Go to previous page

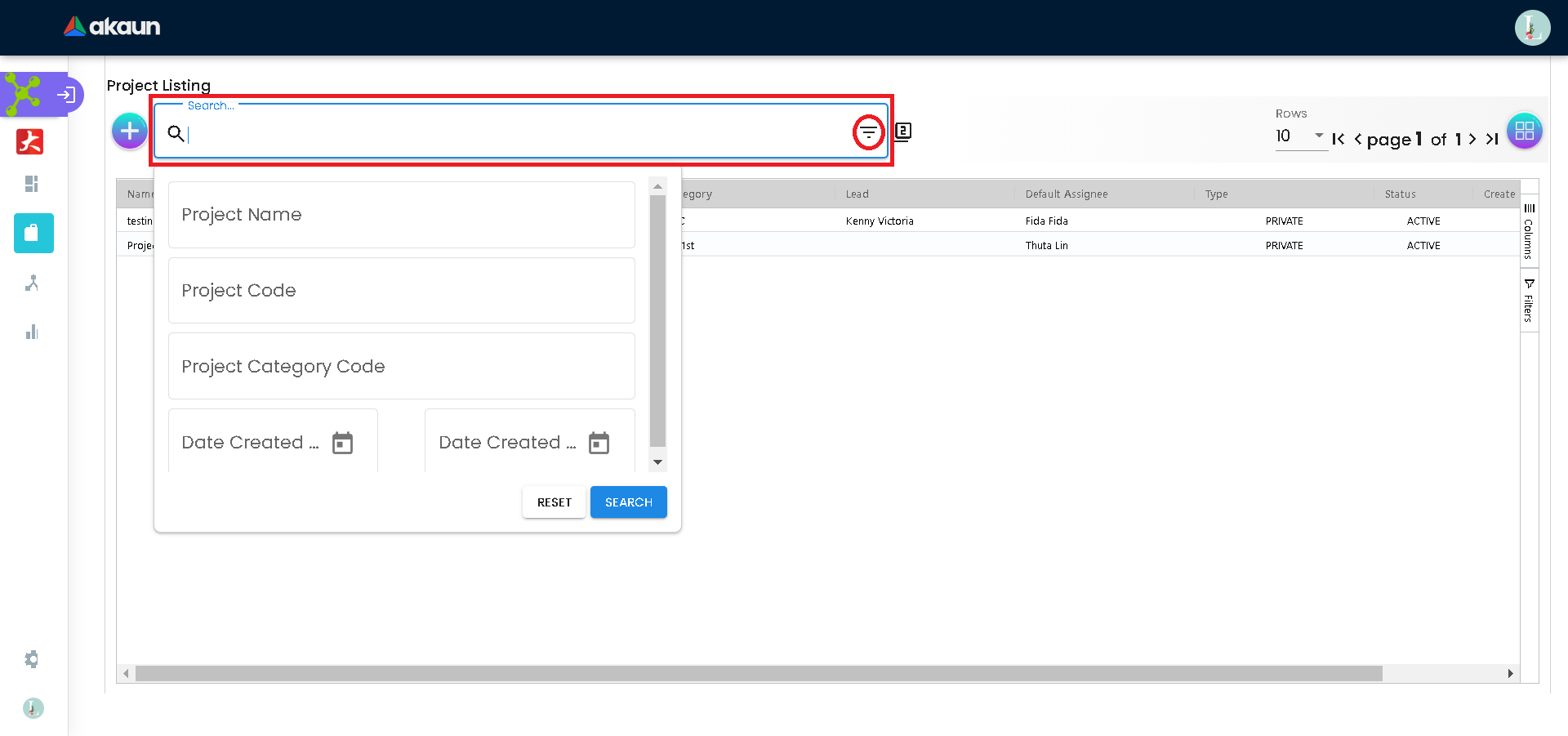tap(1358, 139)
